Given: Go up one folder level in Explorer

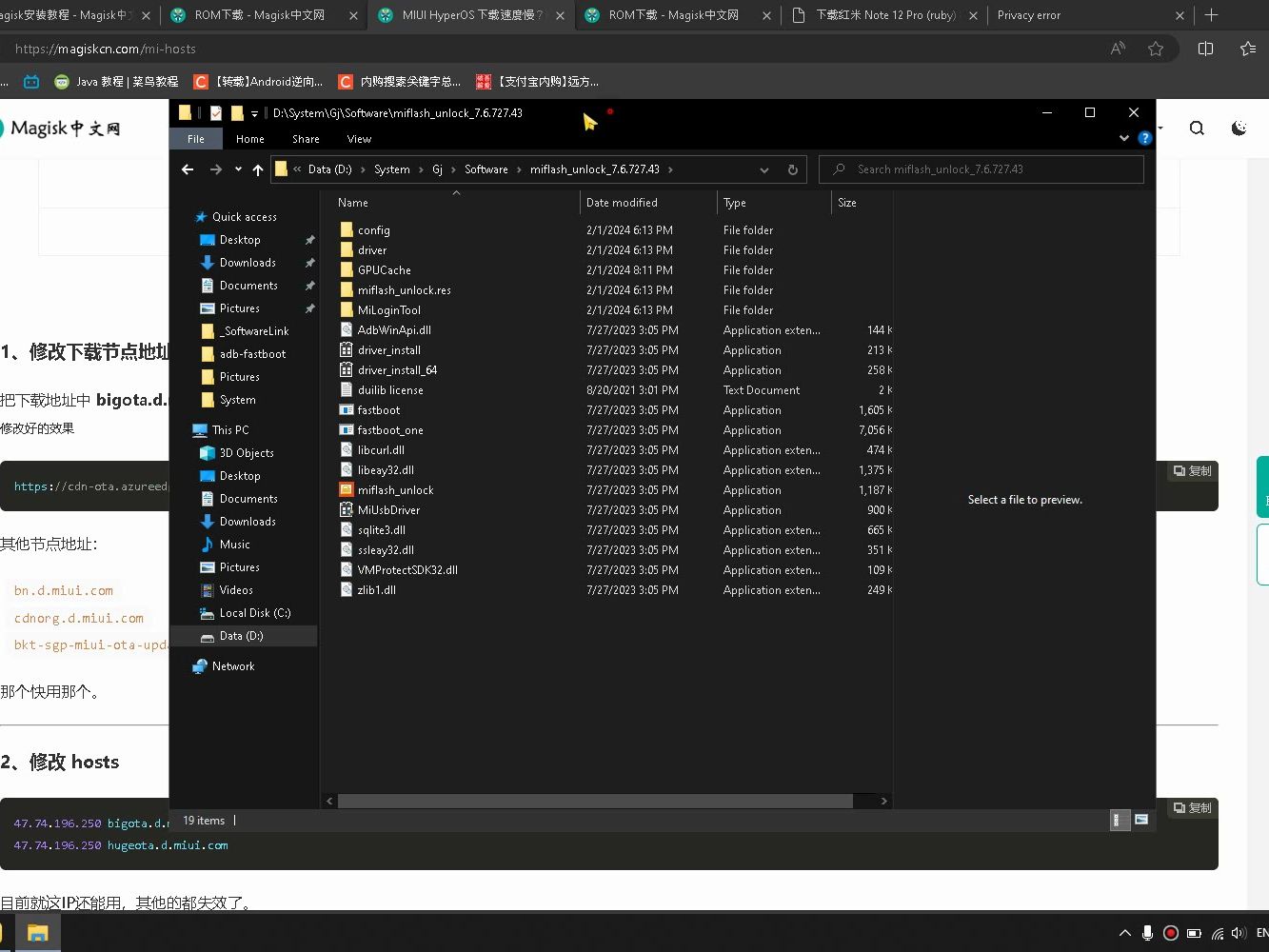Looking at the screenshot, I should point(258,169).
